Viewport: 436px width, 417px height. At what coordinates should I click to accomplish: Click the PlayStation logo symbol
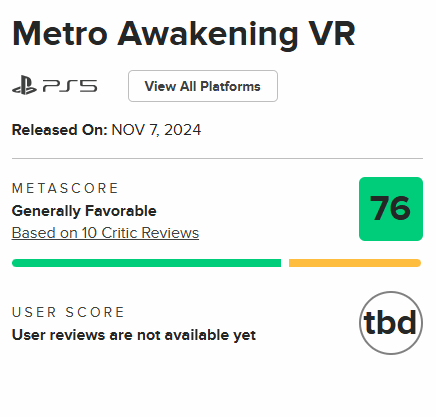pos(24,85)
